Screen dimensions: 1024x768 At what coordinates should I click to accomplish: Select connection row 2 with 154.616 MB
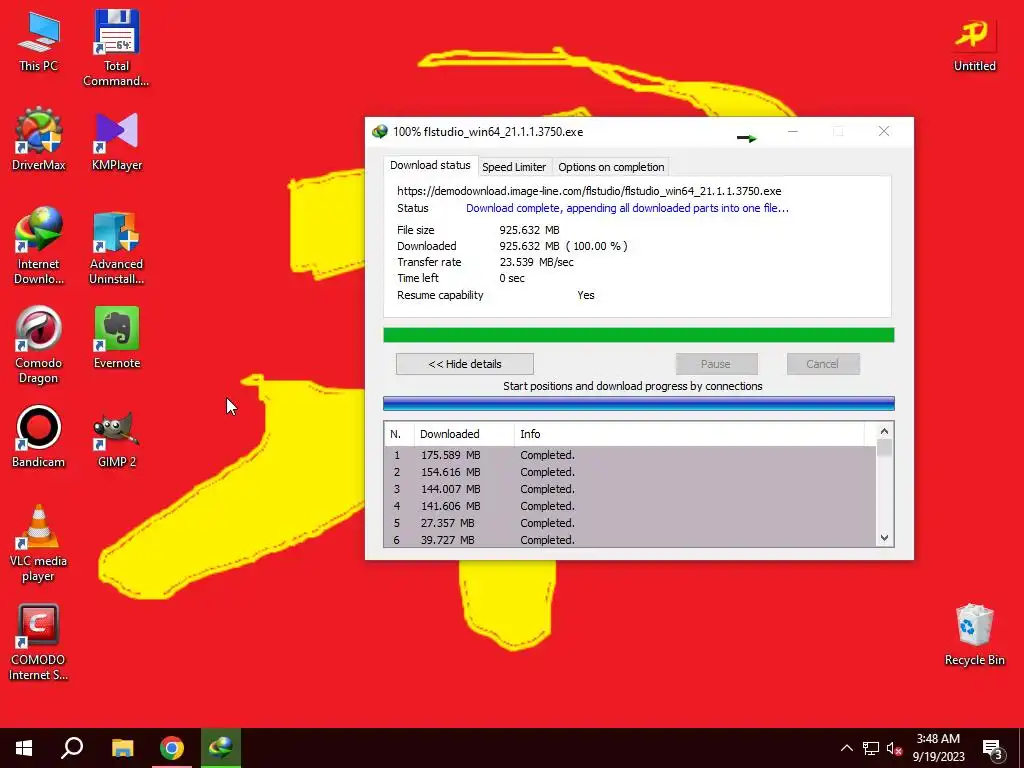click(630, 472)
